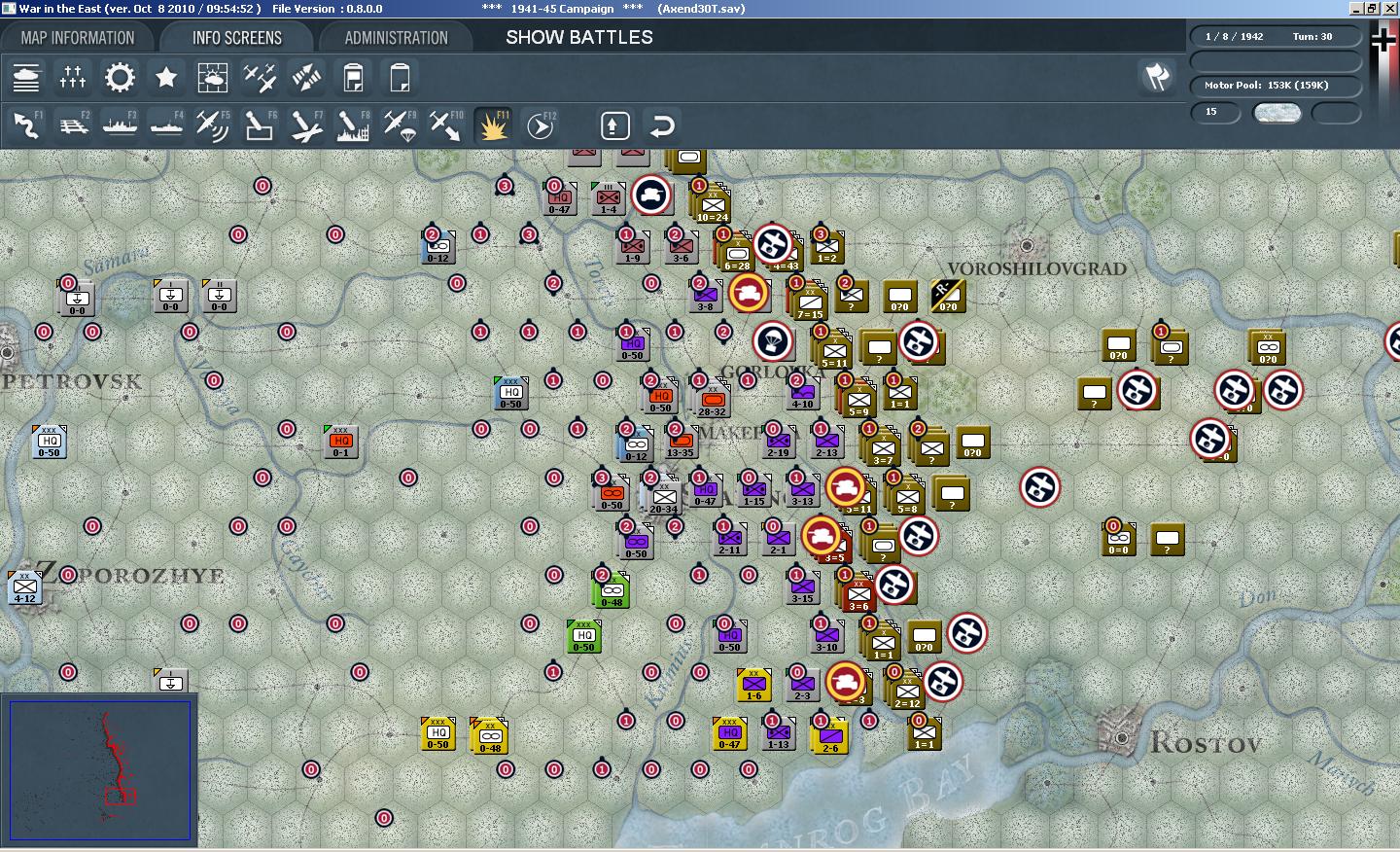Open the Victory star icon
This screenshot has height=852, width=1400.
click(x=166, y=77)
